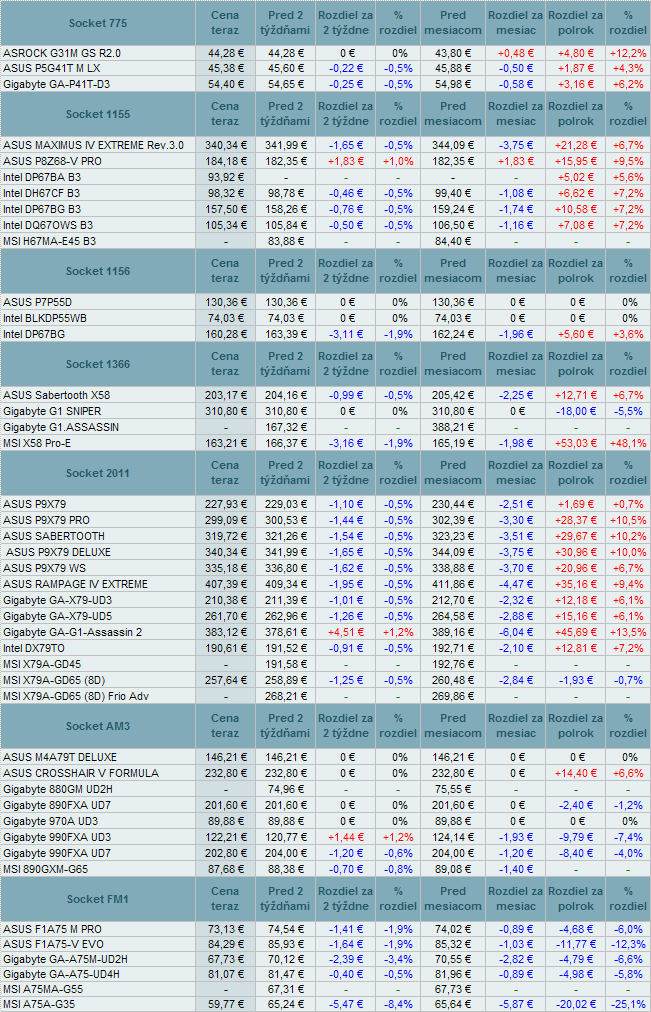Click MSI A75A-G35 product name

pos(39,1005)
